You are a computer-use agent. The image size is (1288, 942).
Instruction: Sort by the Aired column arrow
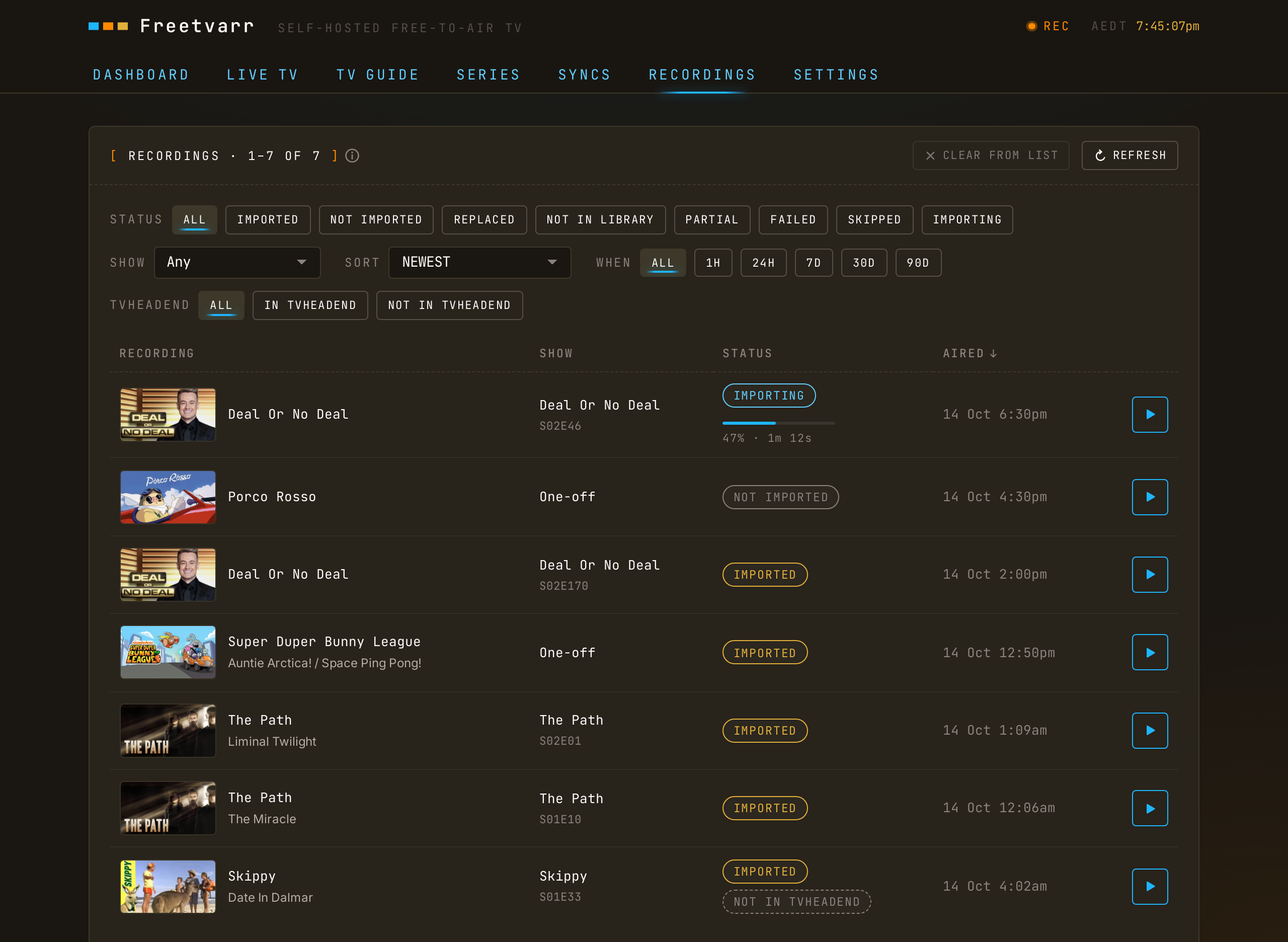993,354
